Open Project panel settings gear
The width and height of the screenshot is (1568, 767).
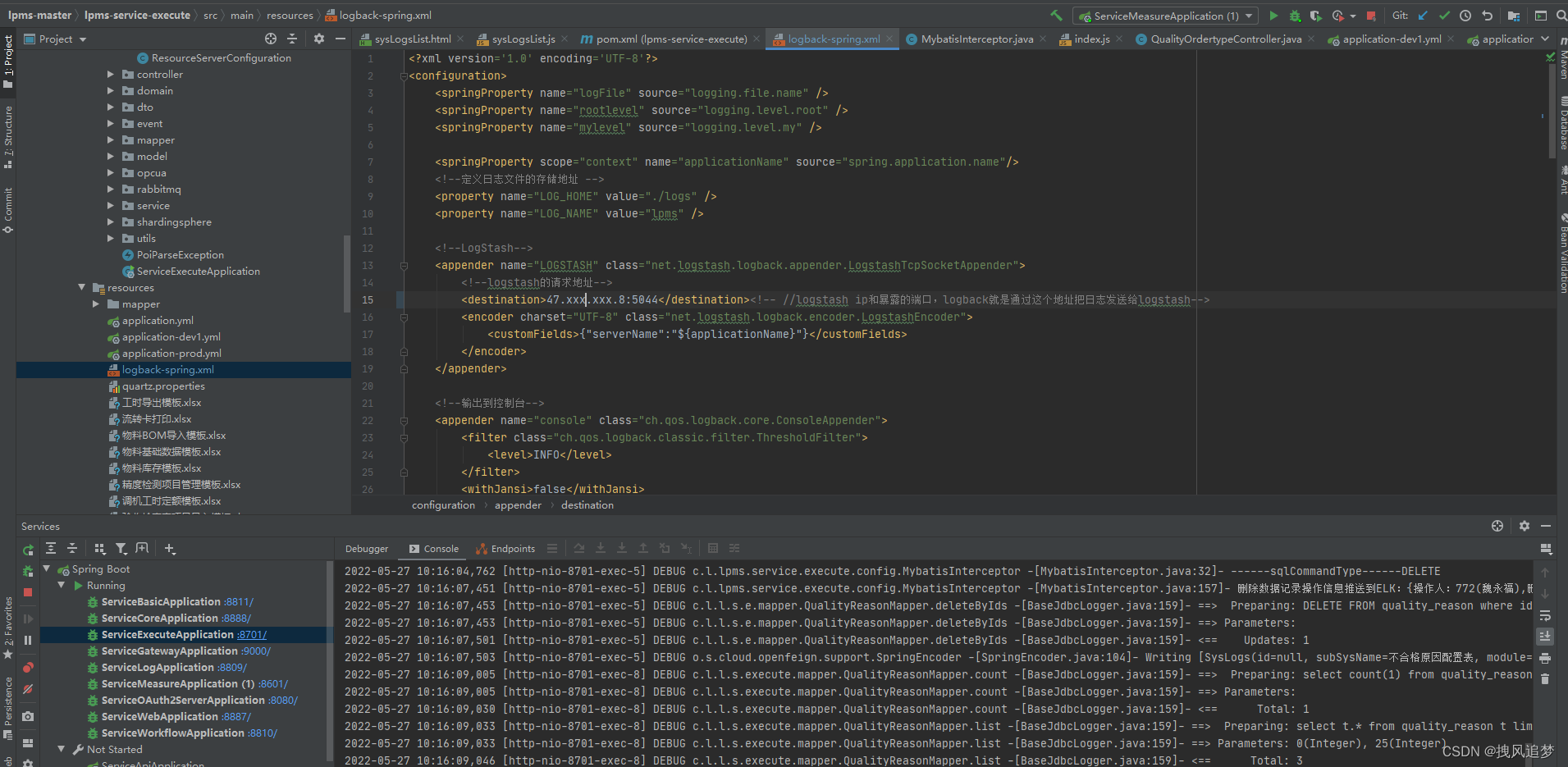319,39
